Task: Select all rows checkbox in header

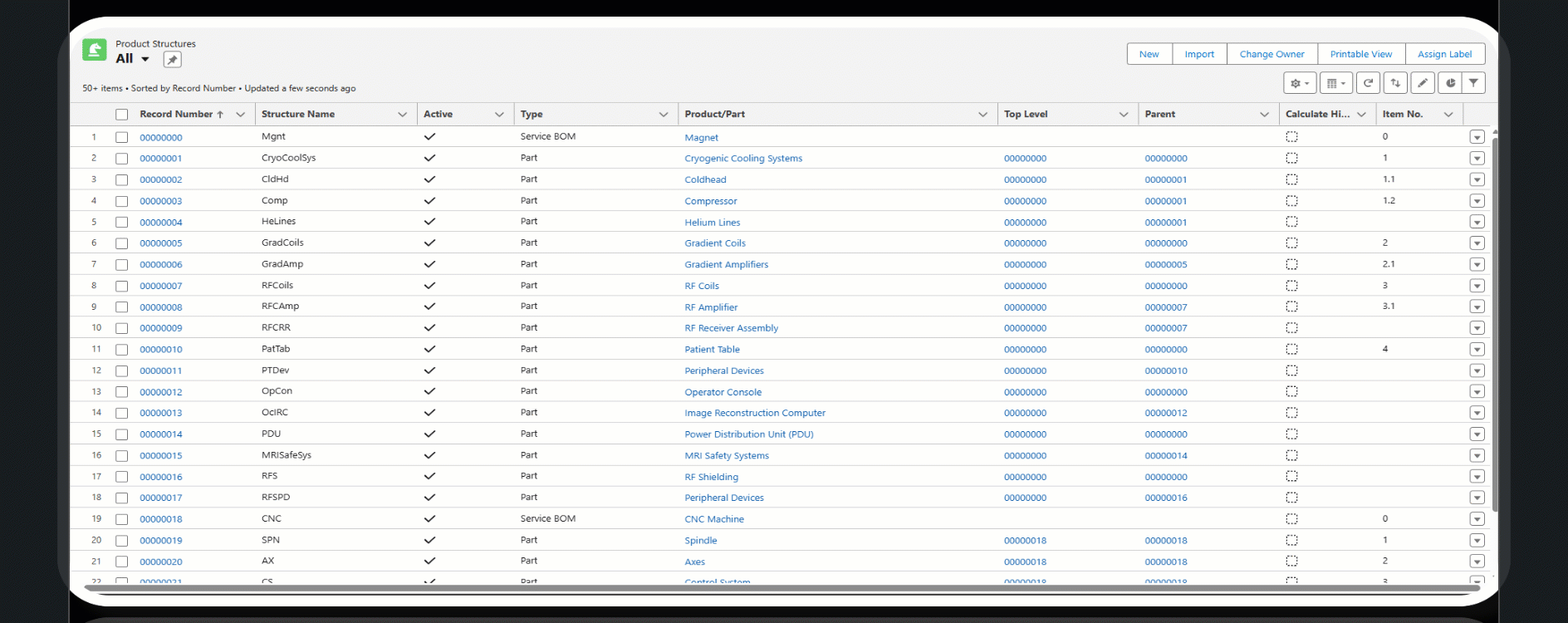Action: (122, 115)
